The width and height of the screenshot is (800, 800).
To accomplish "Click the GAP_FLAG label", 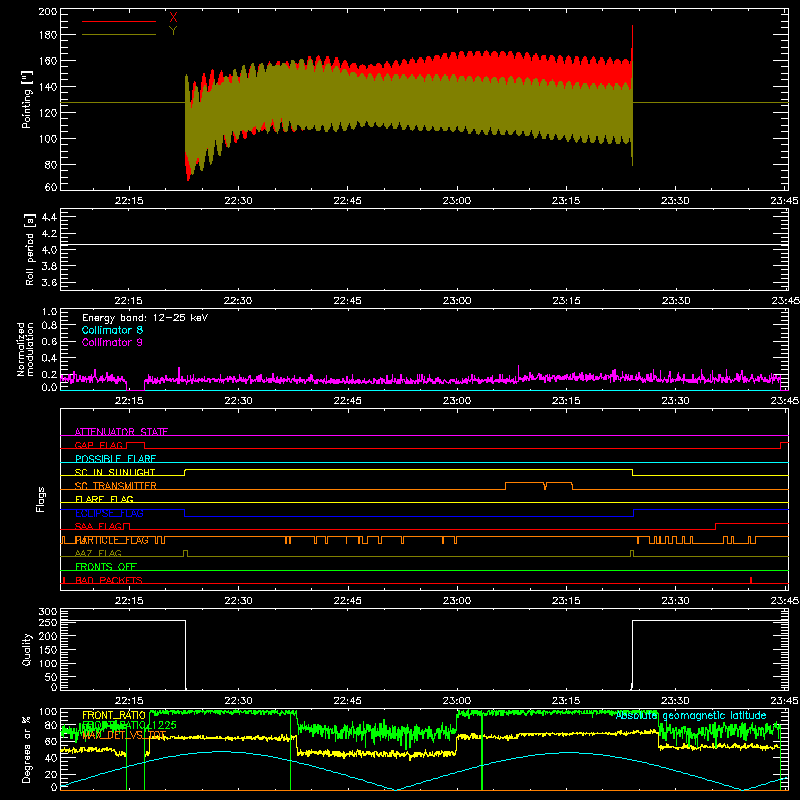I will point(99,445).
